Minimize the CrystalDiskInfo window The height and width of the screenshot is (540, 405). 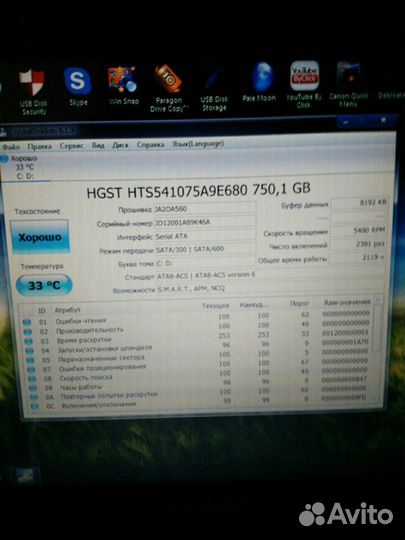click(346, 122)
